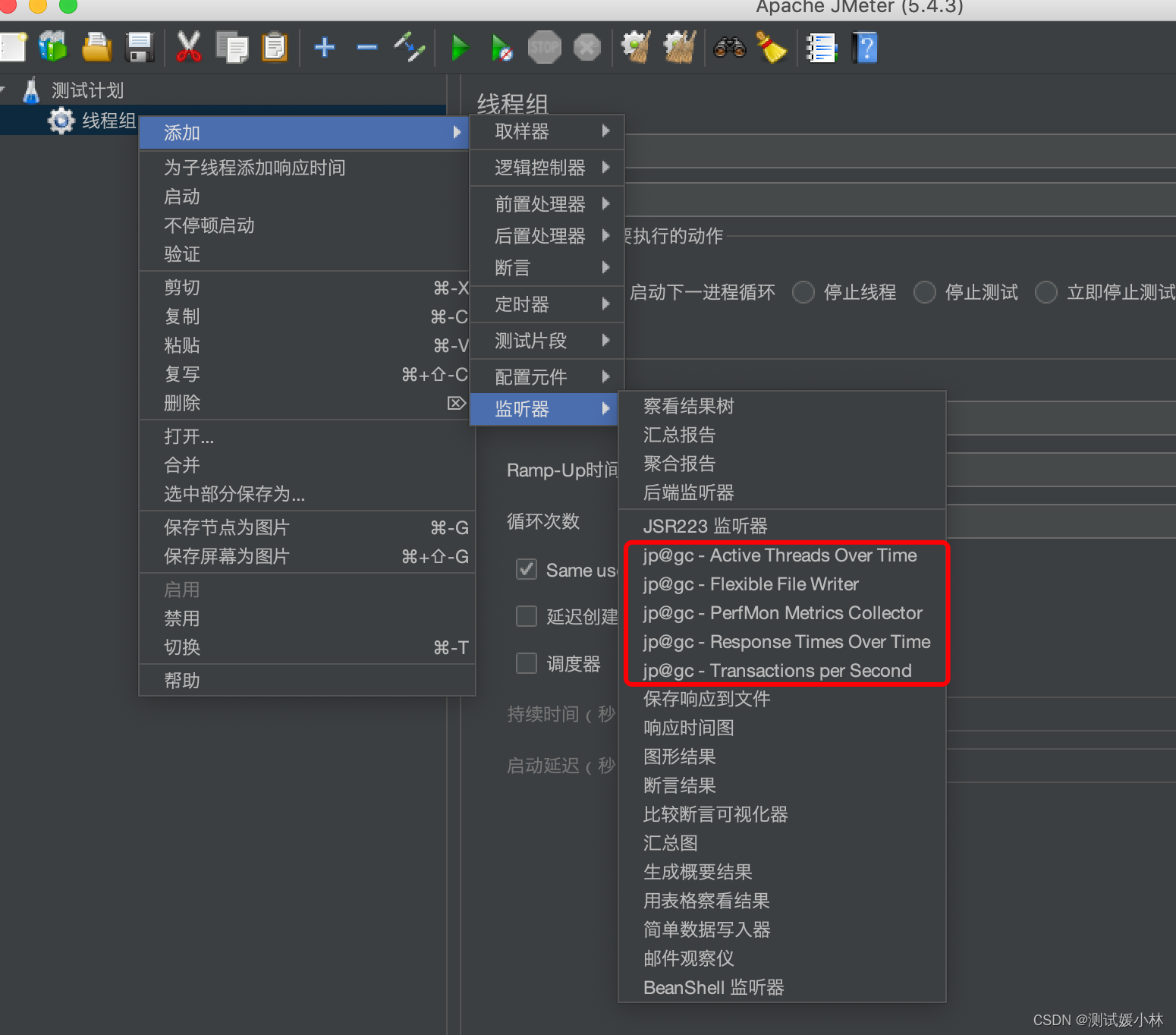Click the Toggle enable/disable icon
This screenshot has height=1035, width=1176.
(x=410, y=47)
